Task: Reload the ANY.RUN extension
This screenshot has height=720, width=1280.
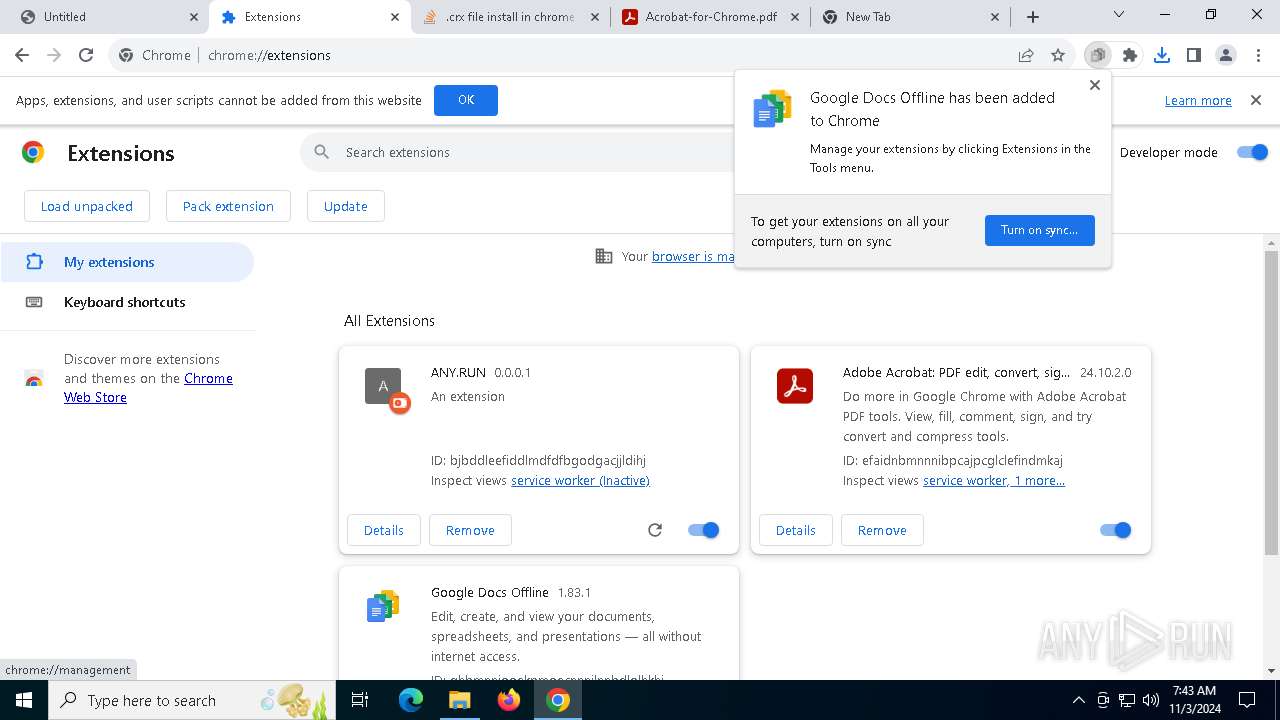Action: 655,530
